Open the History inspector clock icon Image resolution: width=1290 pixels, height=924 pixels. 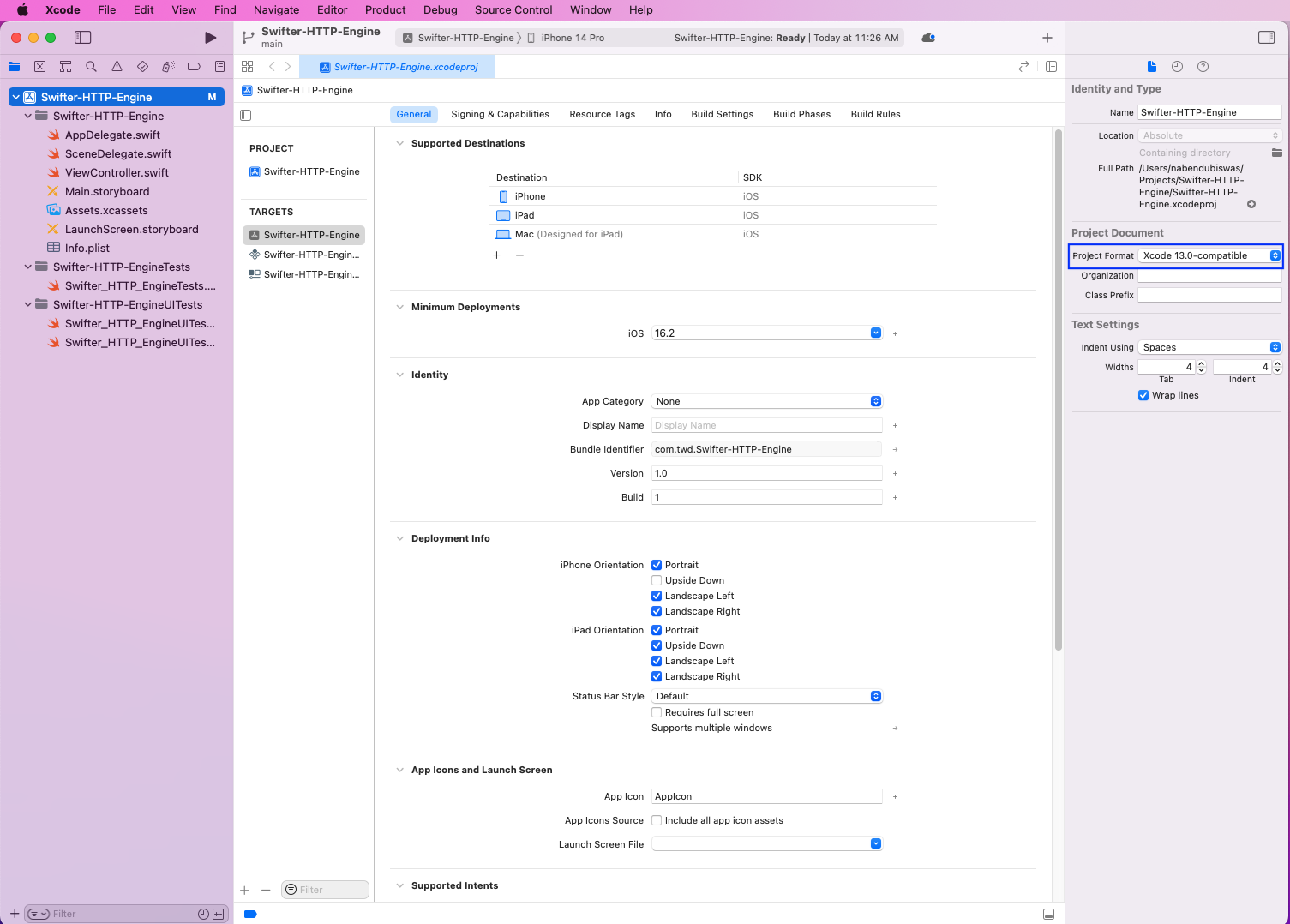1177,66
